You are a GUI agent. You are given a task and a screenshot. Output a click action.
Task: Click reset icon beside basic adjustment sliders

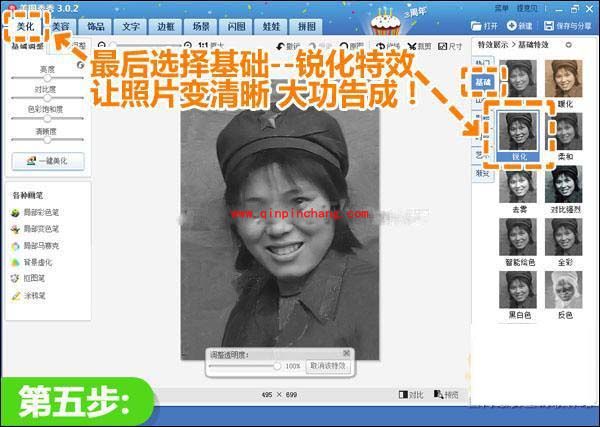coord(80,65)
